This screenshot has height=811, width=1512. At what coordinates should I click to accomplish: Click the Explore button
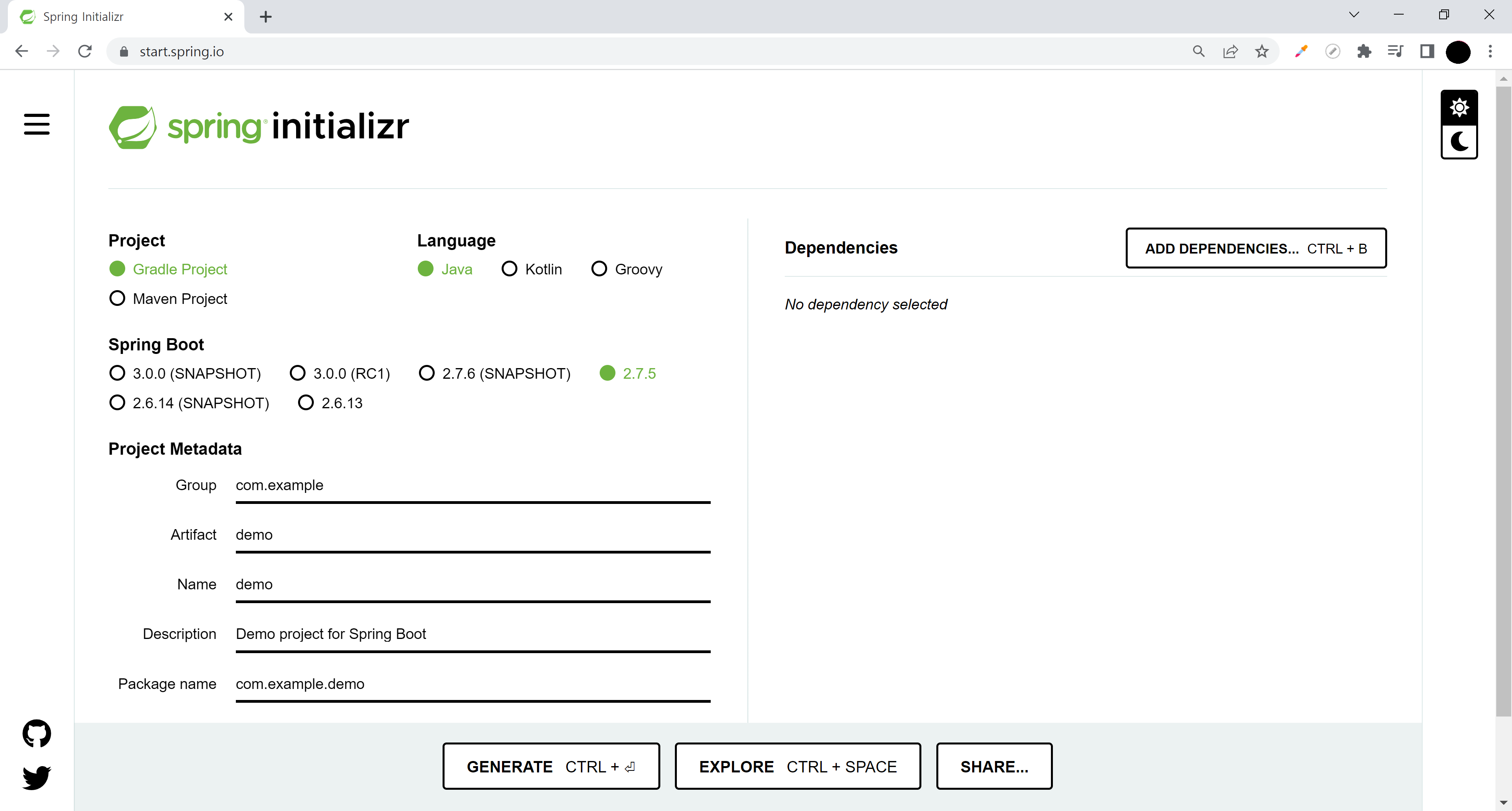[x=797, y=766]
